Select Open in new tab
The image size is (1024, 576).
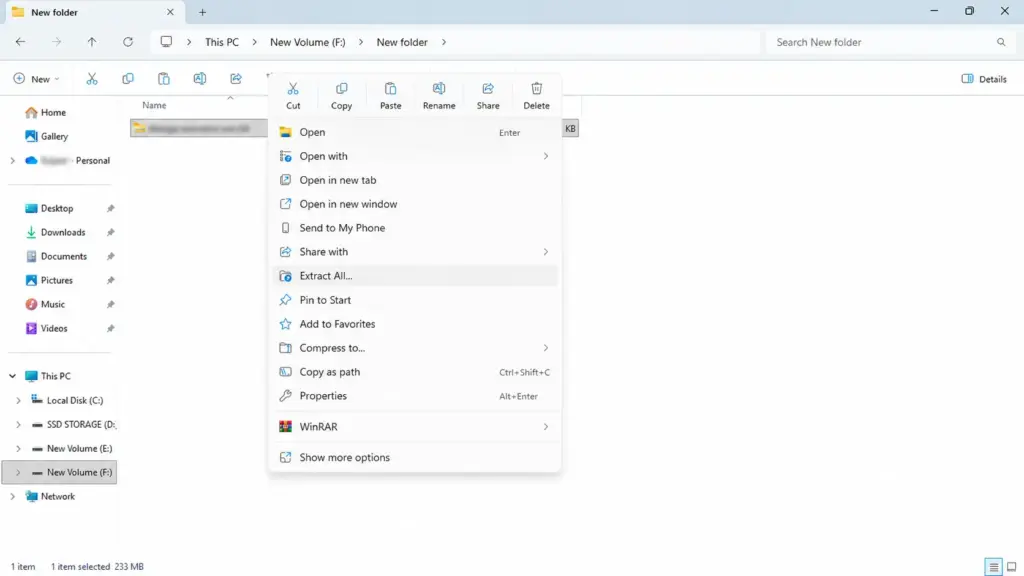pyautogui.click(x=414, y=180)
